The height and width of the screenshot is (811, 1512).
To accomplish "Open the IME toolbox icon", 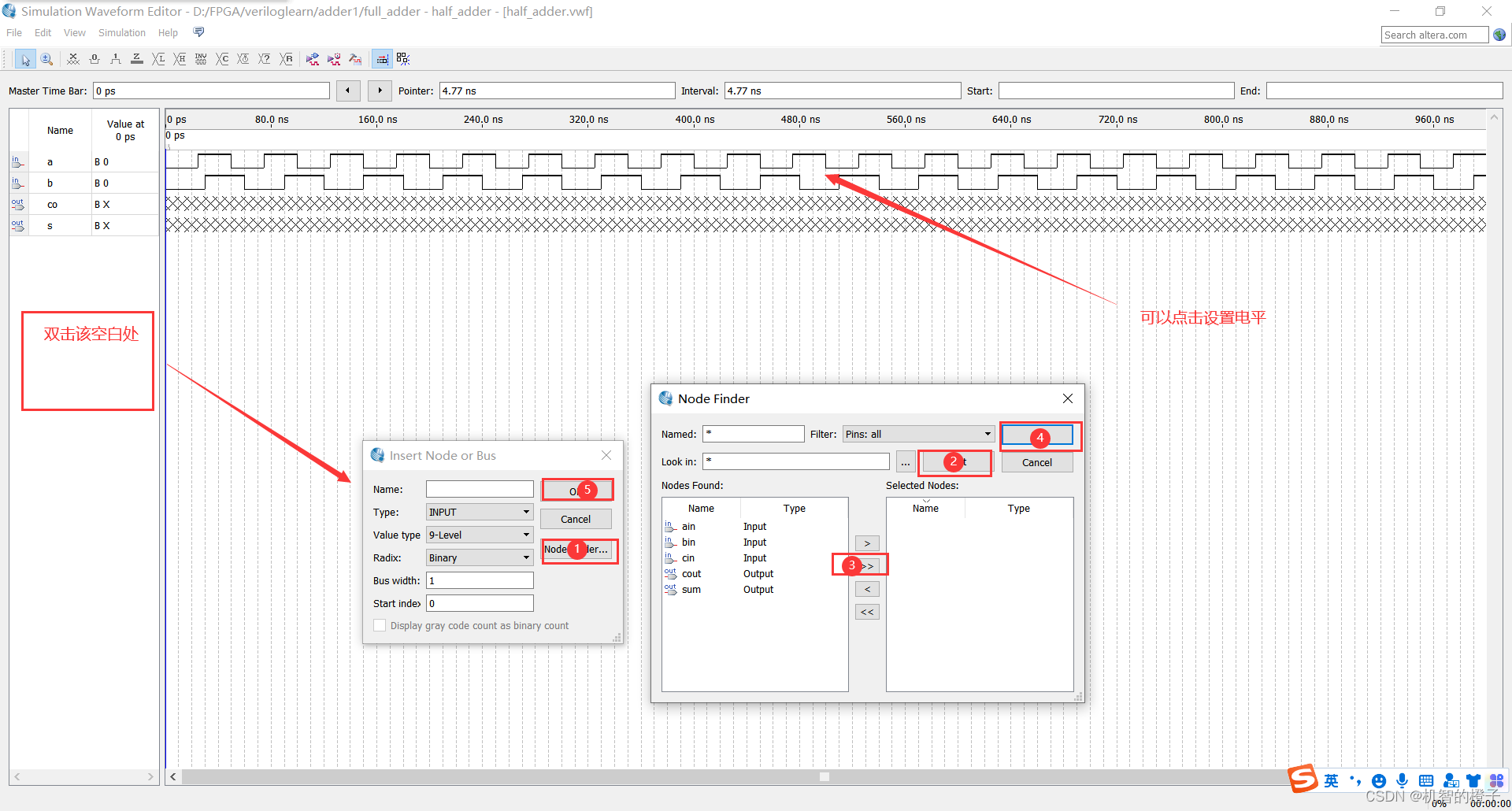I will tap(1496, 780).
